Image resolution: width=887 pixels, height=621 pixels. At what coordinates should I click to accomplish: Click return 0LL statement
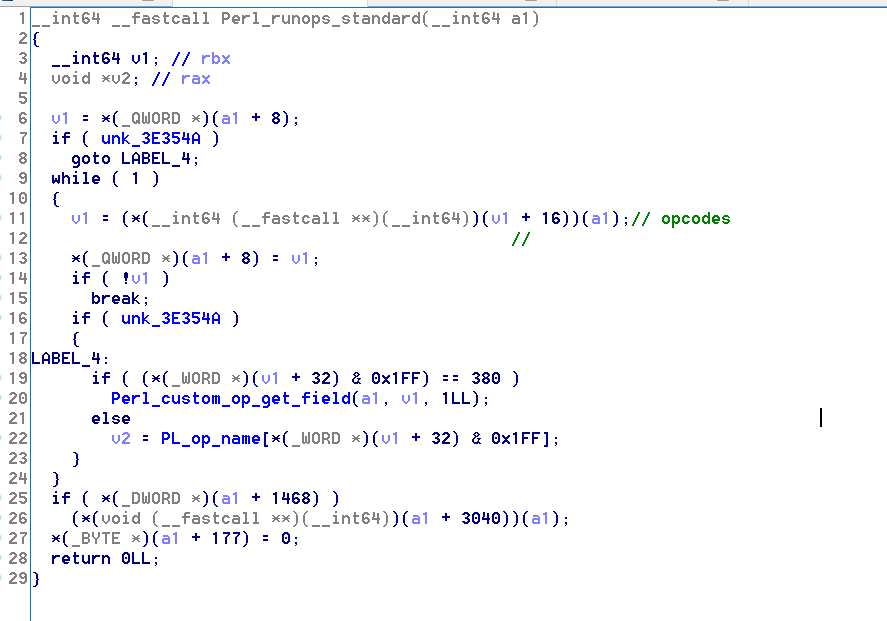click(x=105, y=559)
